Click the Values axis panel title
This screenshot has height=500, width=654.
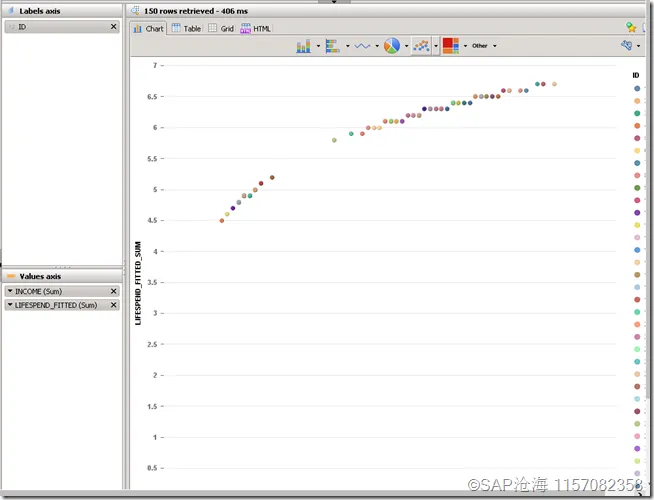(x=40, y=276)
